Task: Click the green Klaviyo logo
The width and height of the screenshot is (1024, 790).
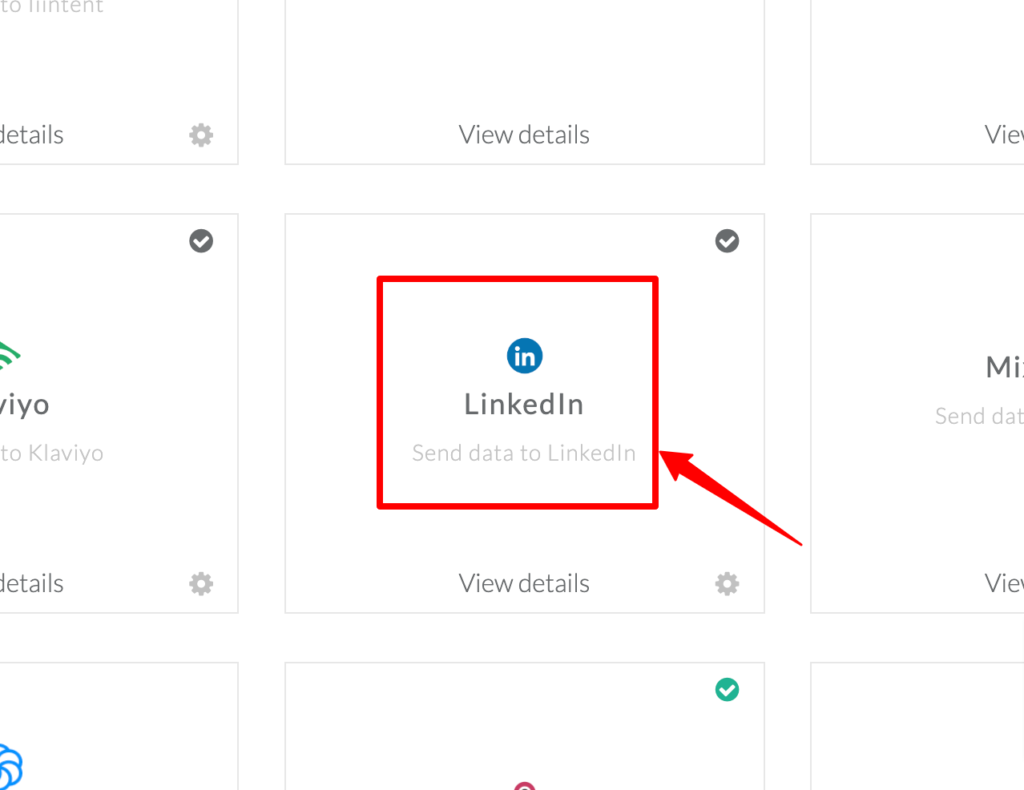Action: 9,356
